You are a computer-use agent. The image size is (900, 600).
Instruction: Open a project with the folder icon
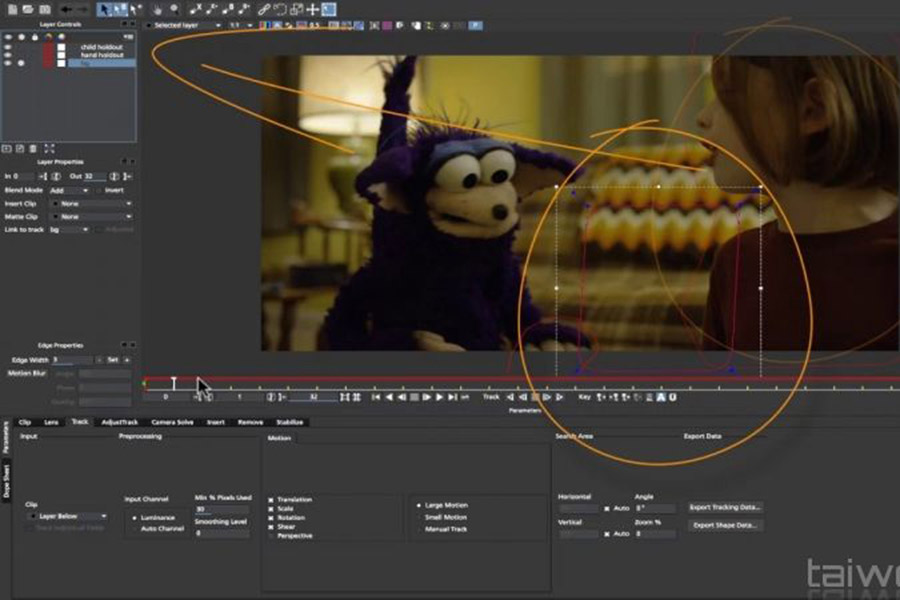tap(28, 8)
